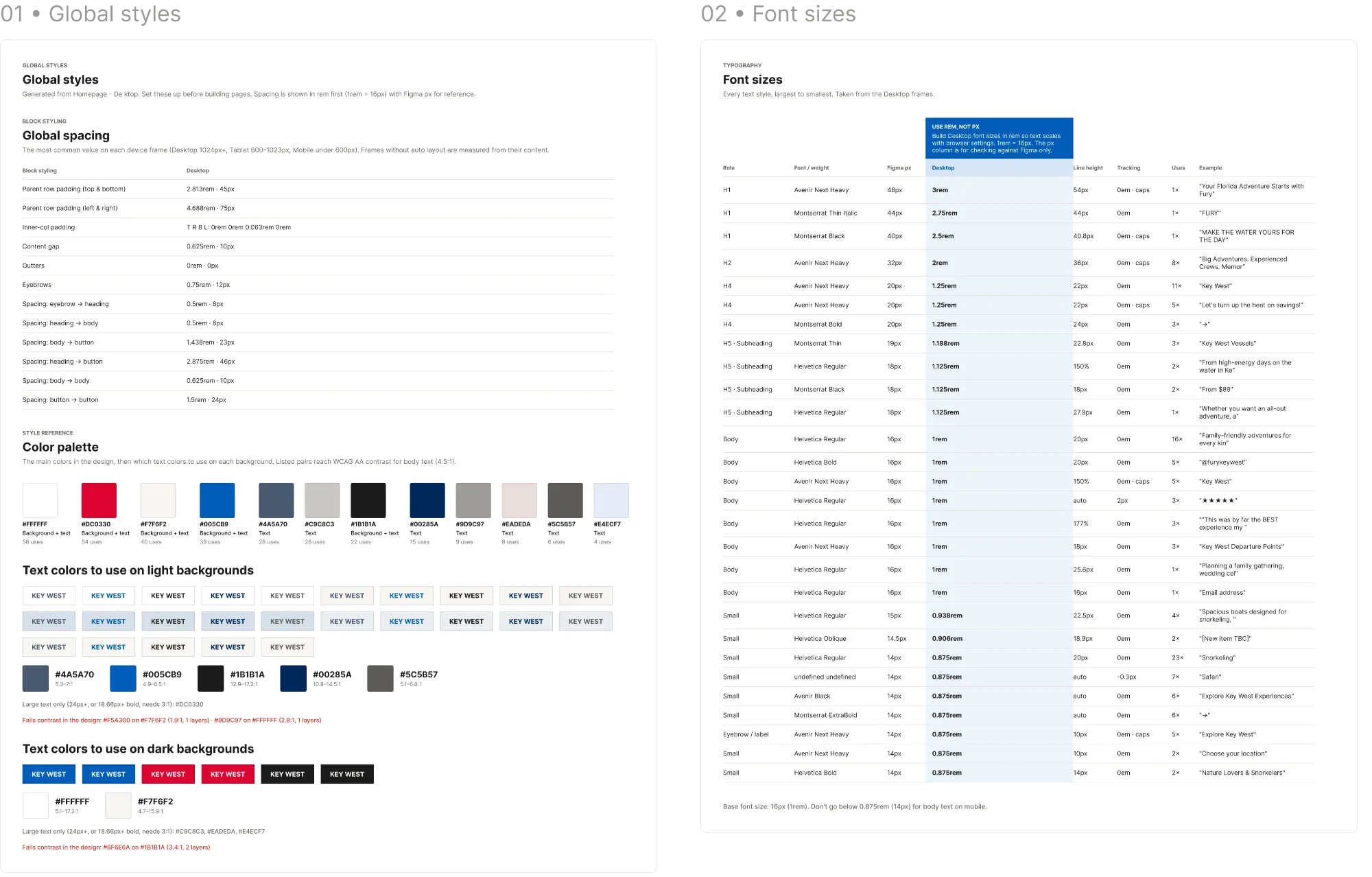Image resolution: width=1372 pixels, height=877 pixels.
Task: Select the 'Gutters' row label
Action: (34, 266)
